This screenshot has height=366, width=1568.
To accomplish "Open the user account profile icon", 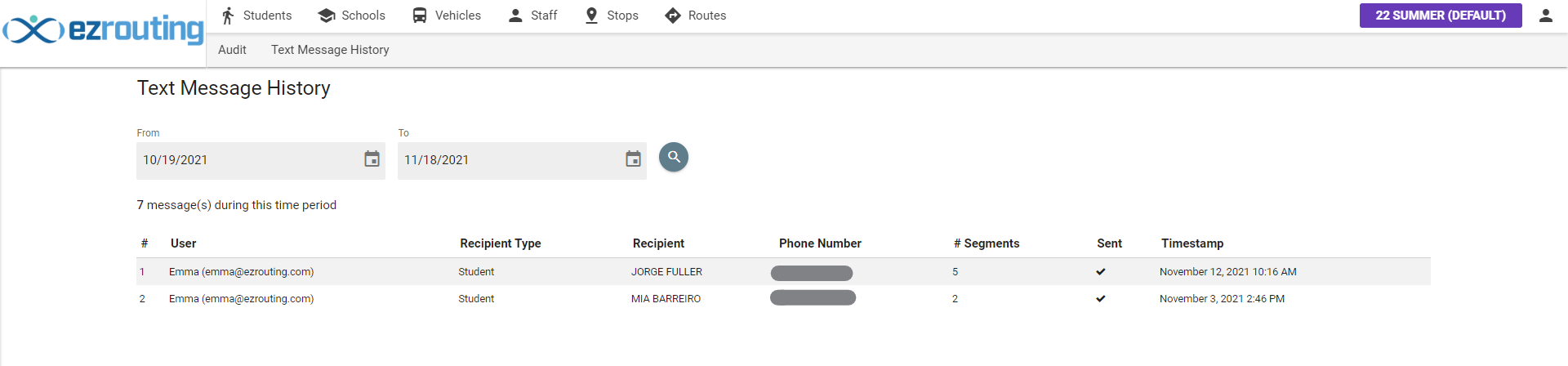I will [x=1545, y=16].
